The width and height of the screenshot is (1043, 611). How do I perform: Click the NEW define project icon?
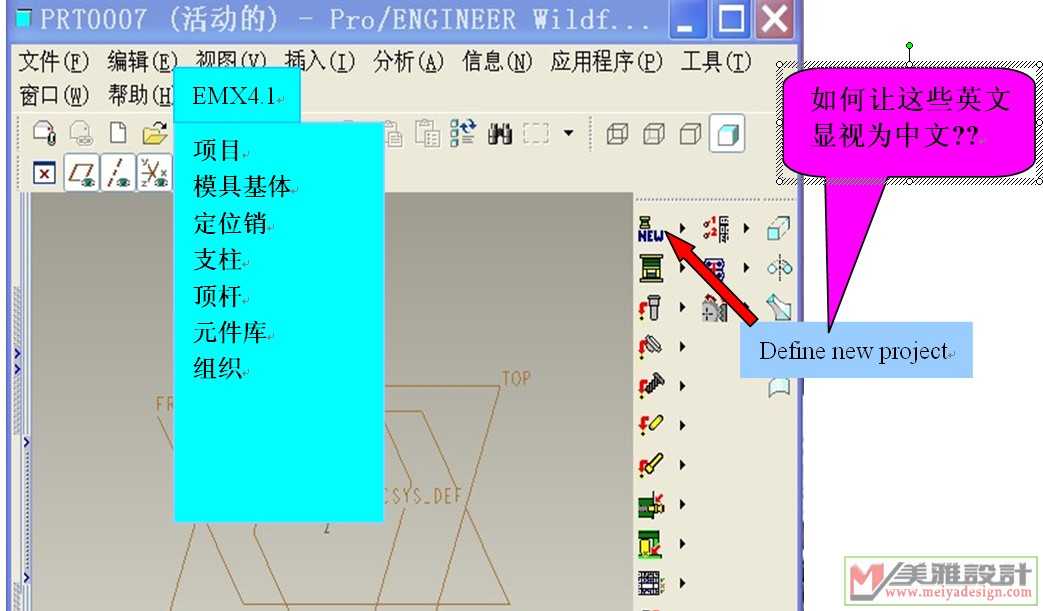click(650, 229)
